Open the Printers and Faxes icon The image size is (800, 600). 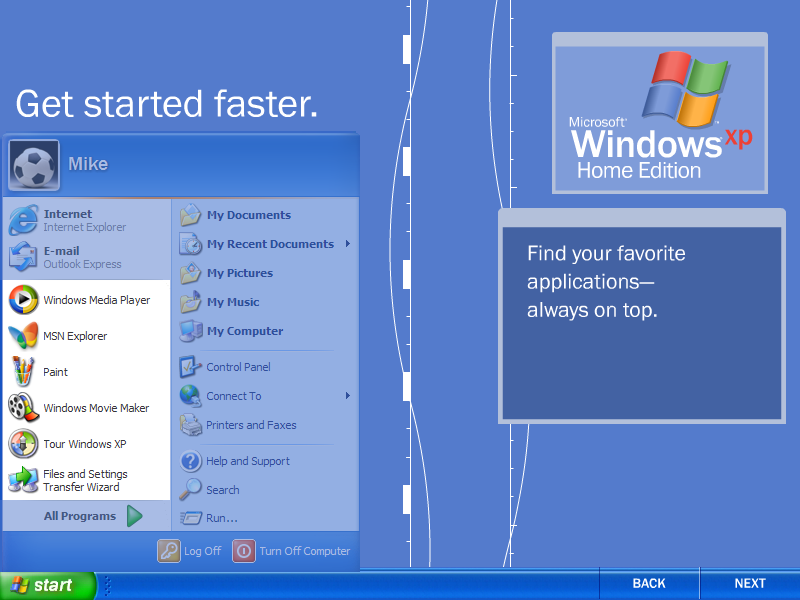point(190,425)
